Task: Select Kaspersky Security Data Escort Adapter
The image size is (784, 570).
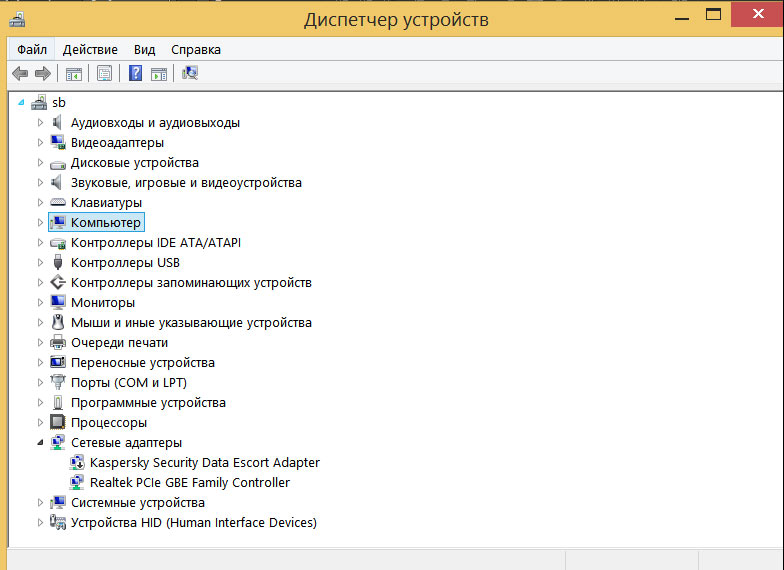Action: pos(204,462)
